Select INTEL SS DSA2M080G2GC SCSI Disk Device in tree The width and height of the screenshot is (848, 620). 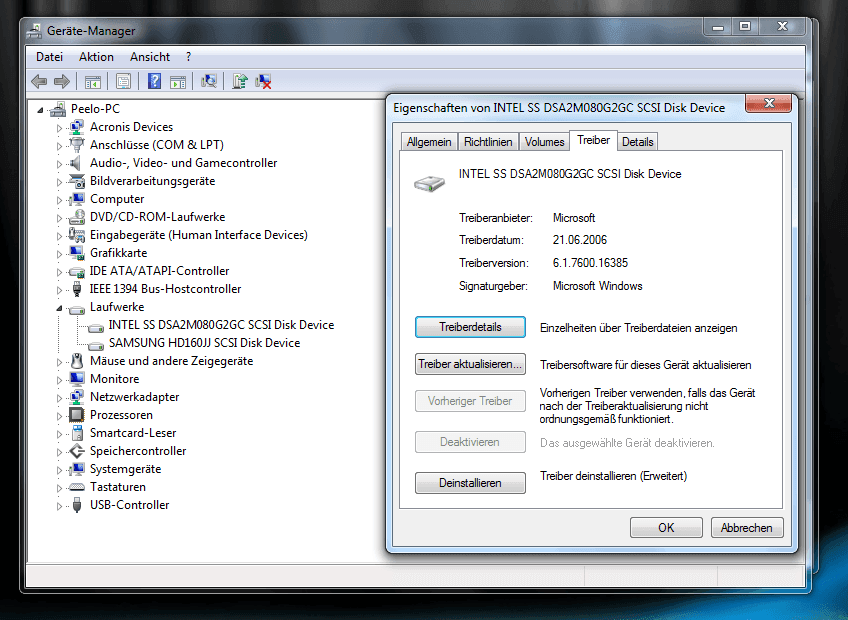[x=221, y=325]
